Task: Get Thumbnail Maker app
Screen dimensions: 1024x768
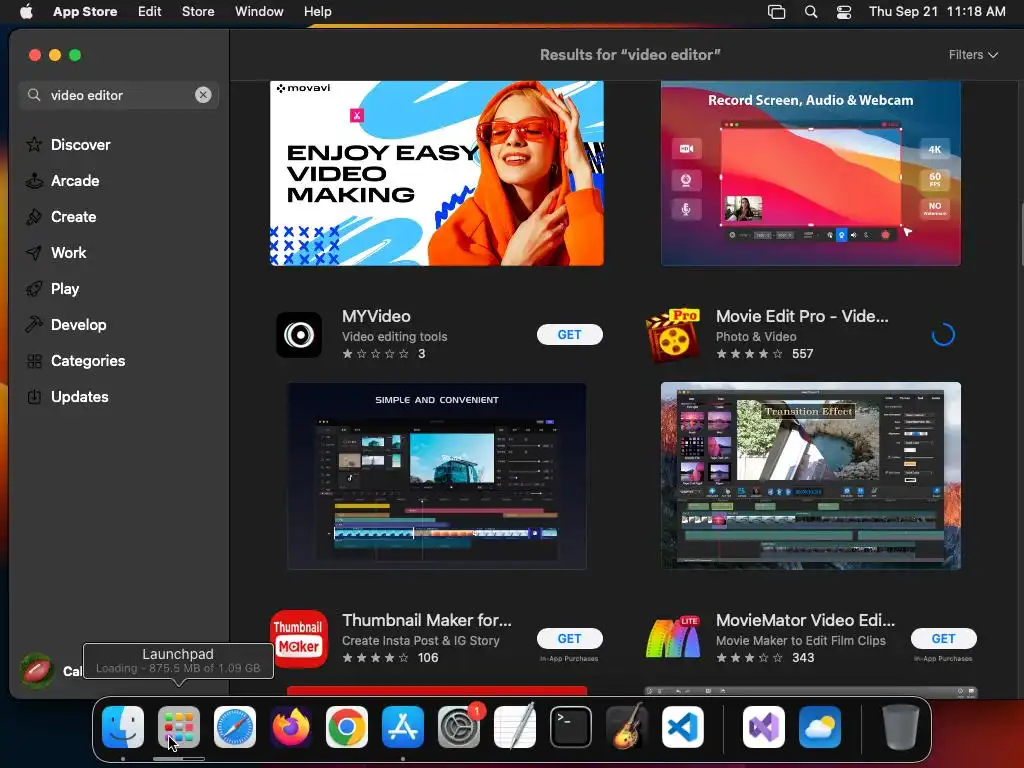Action: [569, 639]
